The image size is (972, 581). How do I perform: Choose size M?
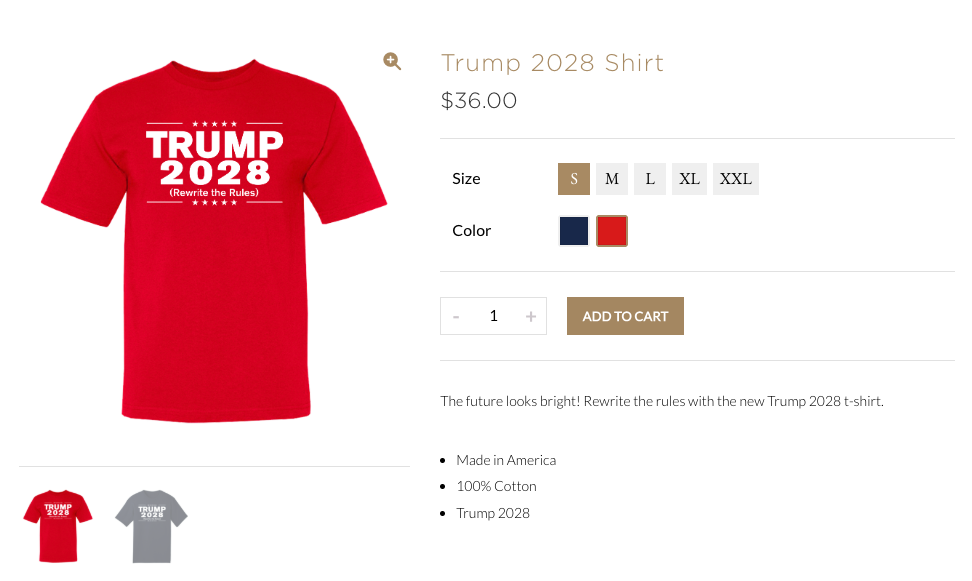point(612,179)
